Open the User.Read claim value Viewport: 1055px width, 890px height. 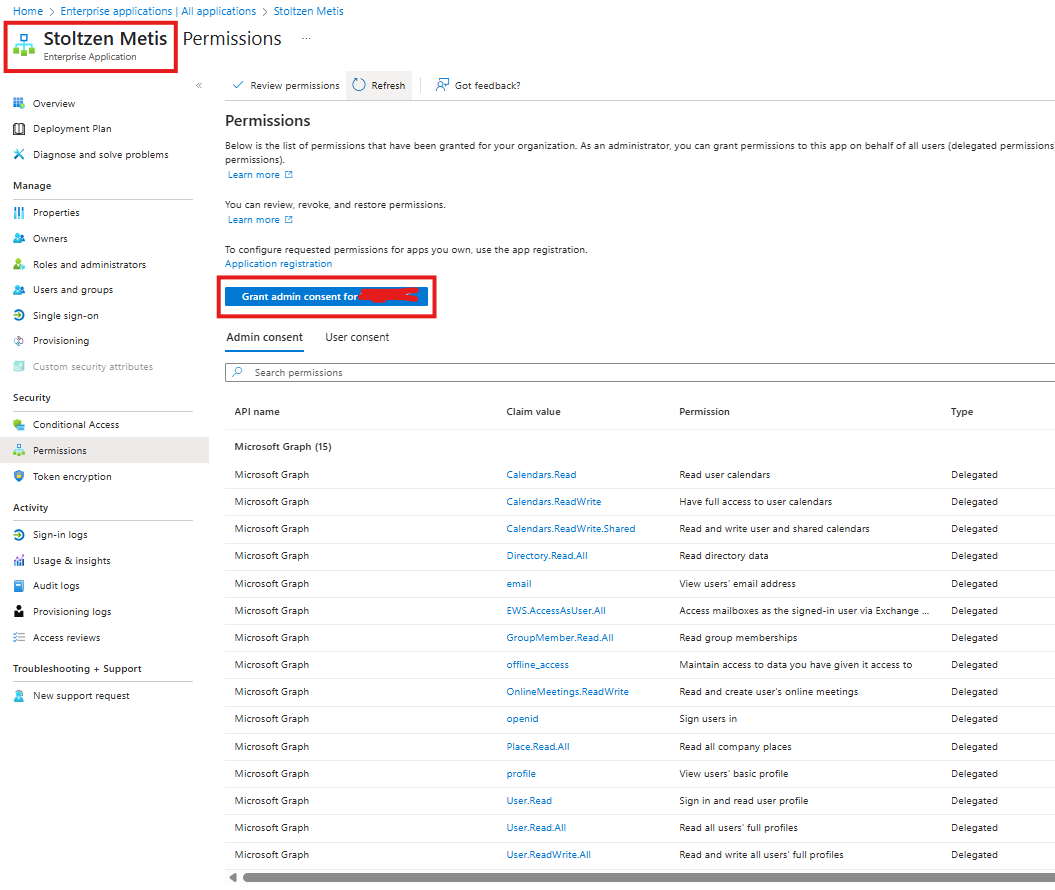[x=529, y=801]
